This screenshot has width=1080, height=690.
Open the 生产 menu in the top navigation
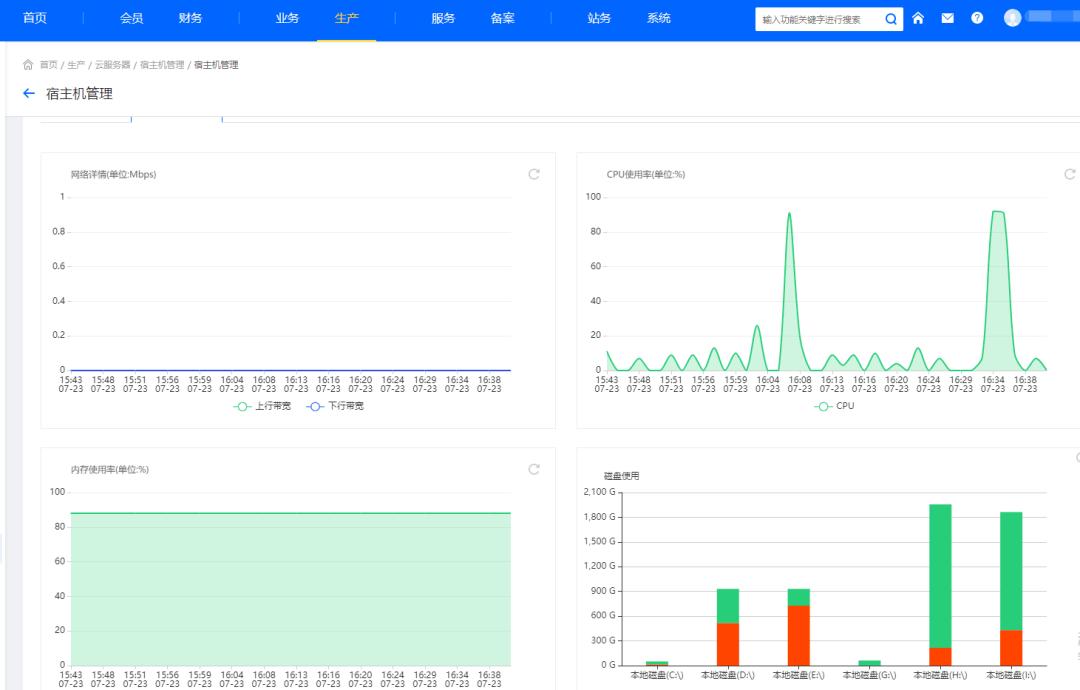point(346,19)
